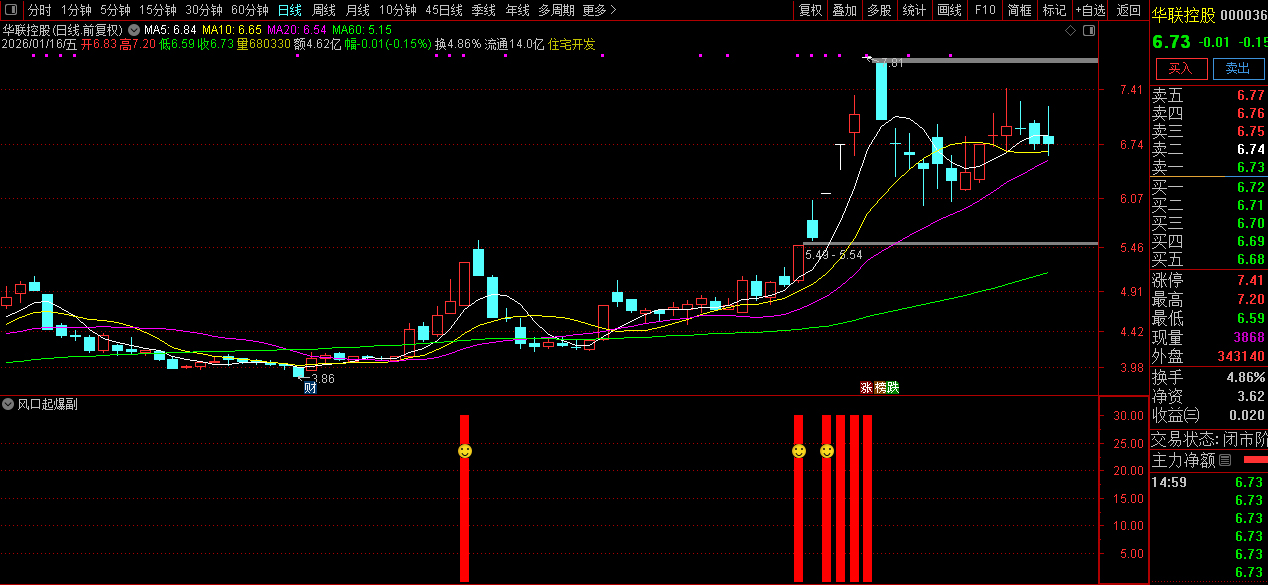Open the 多周期 multi-period view
The width and height of the screenshot is (1268, 585).
(x=556, y=10)
